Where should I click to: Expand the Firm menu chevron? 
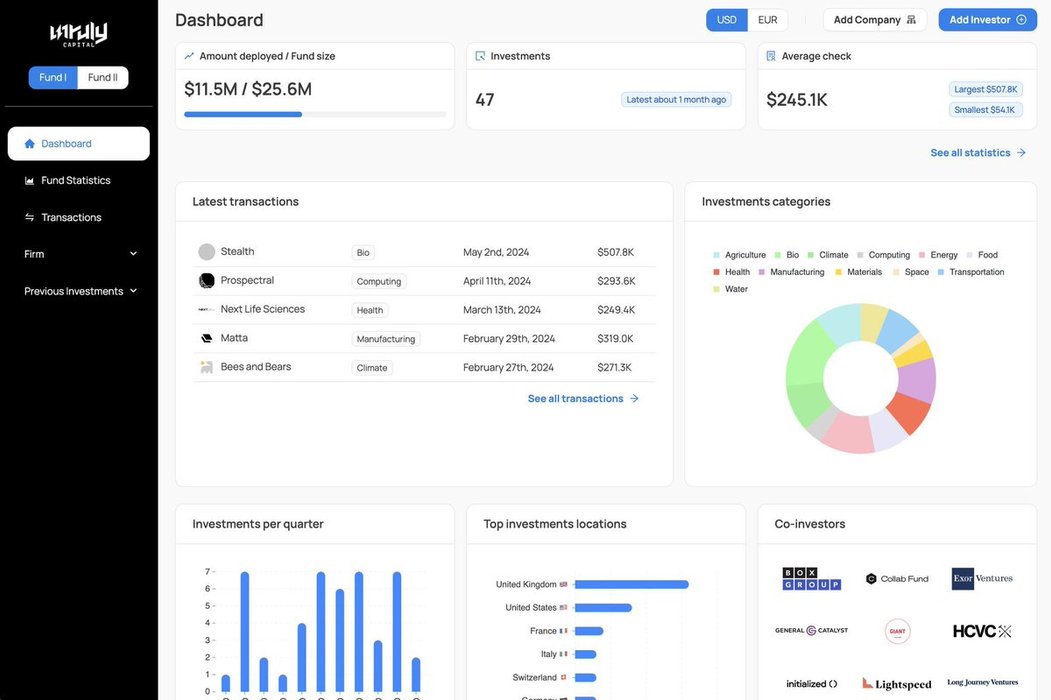[133, 254]
